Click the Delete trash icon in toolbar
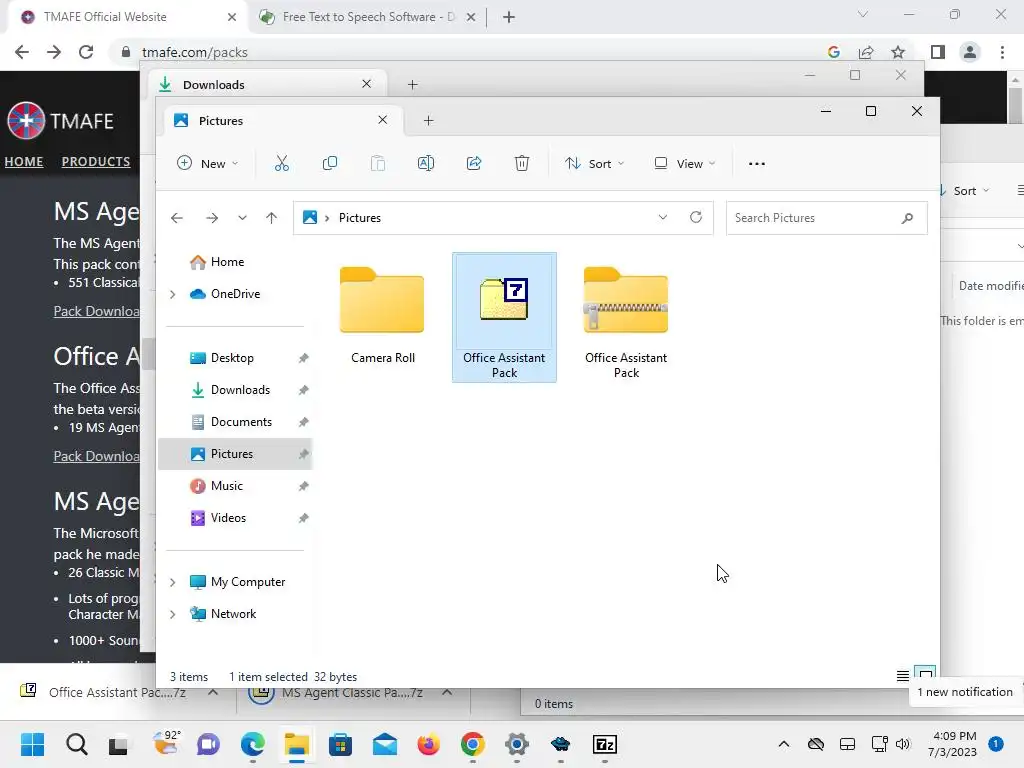 pos(522,163)
